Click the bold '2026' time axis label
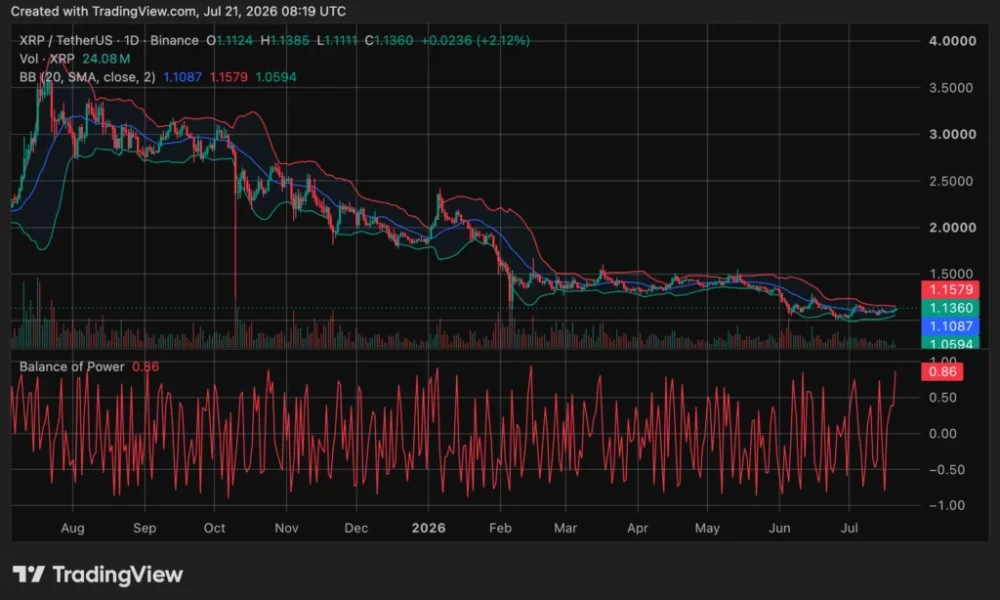This screenshot has width=1000, height=600. [x=429, y=529]
